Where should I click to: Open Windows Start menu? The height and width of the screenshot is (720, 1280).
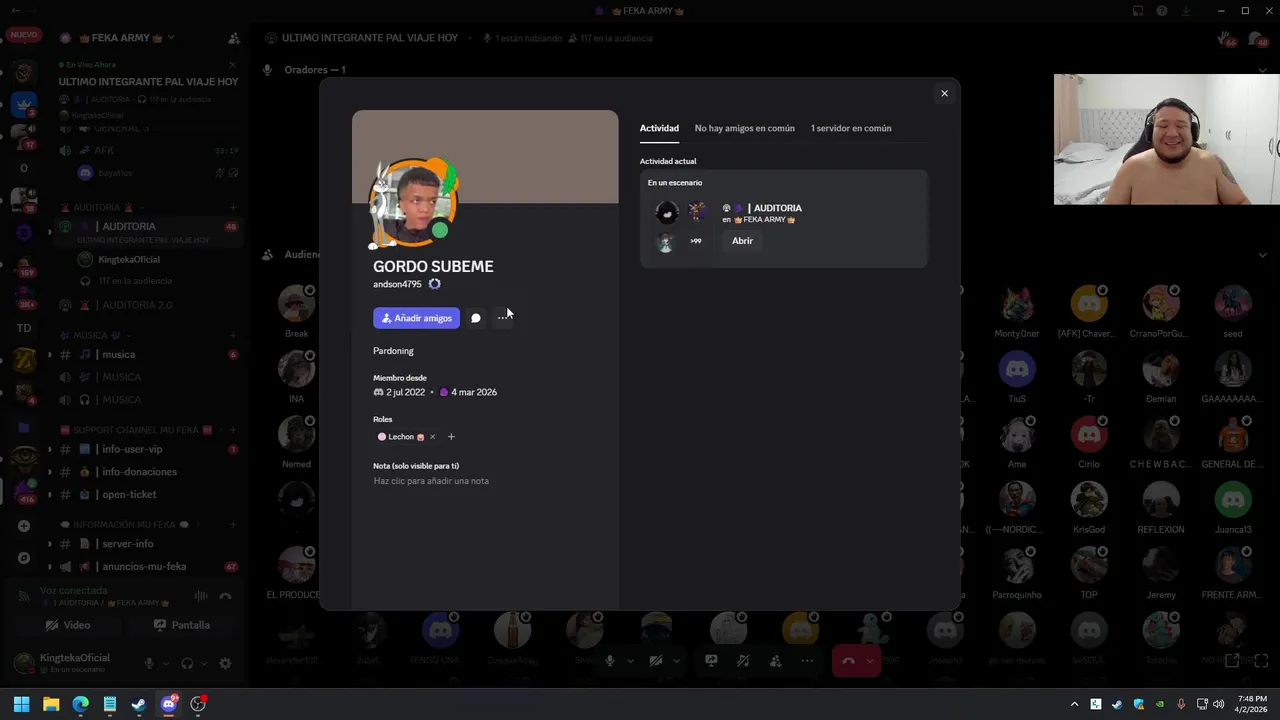pyautogui.click(x=22, y=704)
